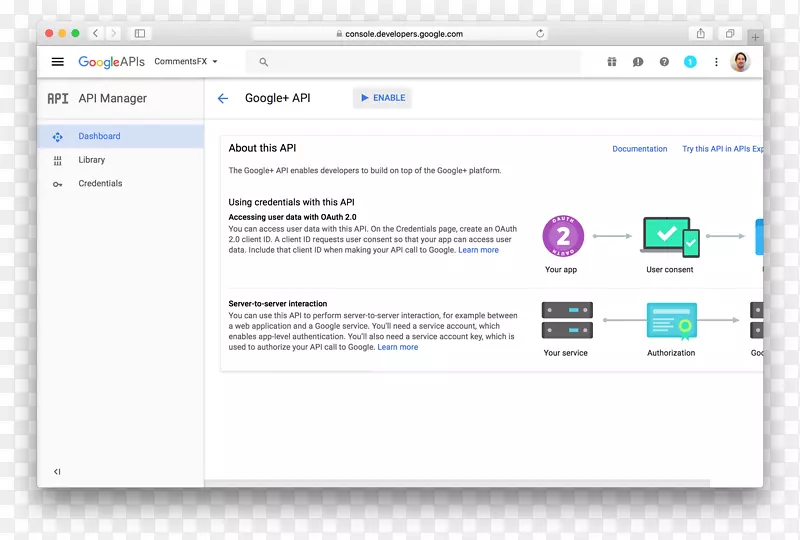
Task: Focus the console search field
Action: [x=413, y=62]
